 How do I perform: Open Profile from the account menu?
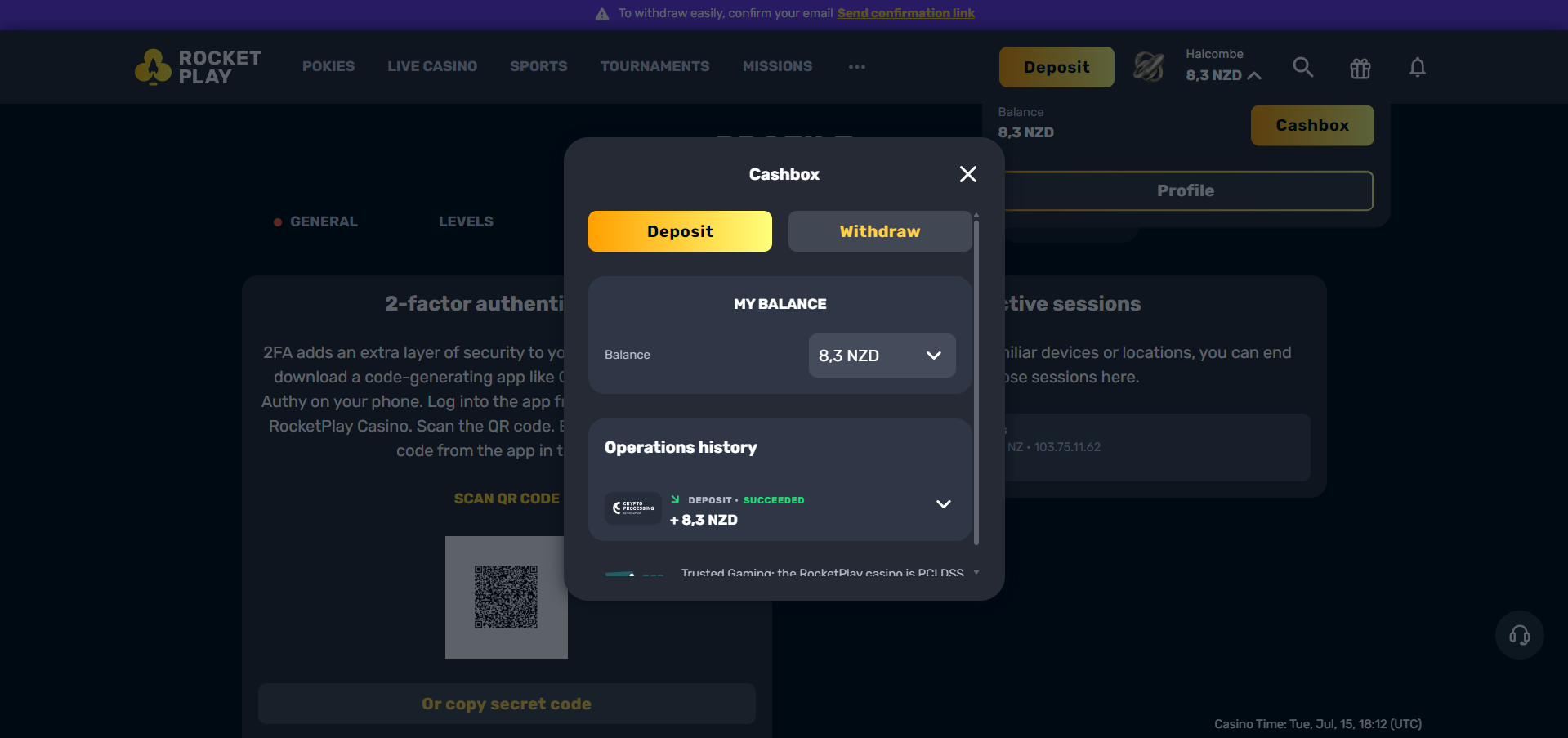[1186, 190]
